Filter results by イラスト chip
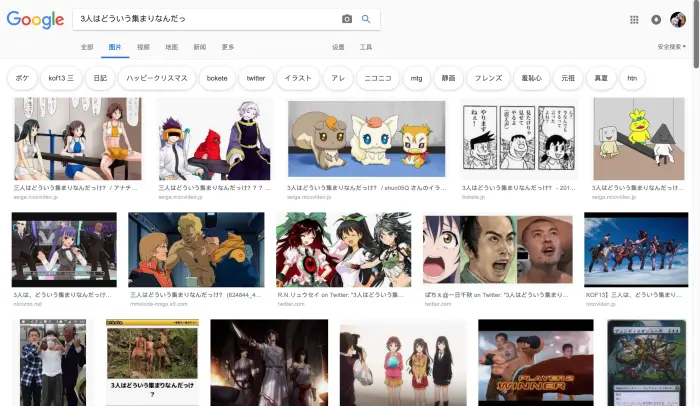This screenshot has width=700, height=406. (x=298, y=78)
